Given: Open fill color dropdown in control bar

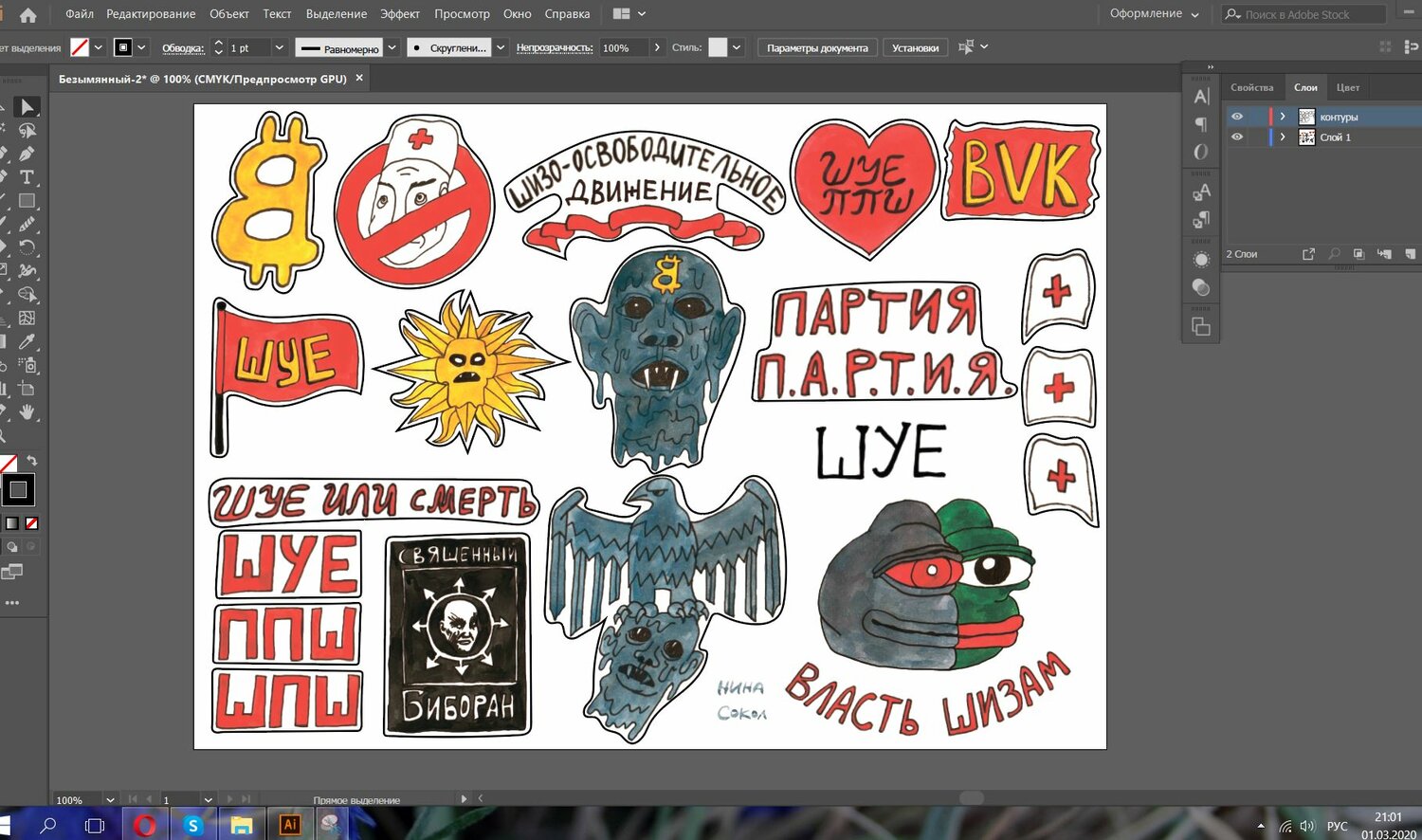Looking at the screenshot, I should click(x=98, y=47).
